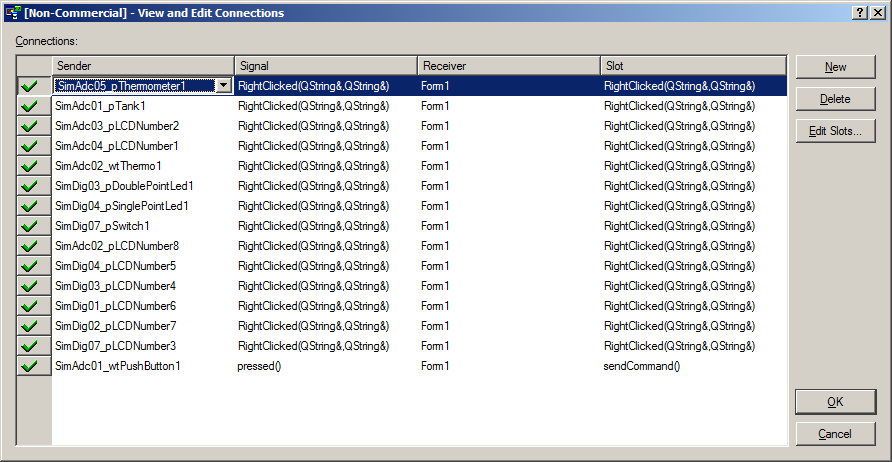The height and width of the screenshot is (462, 892).
Task: Open the SimAdc05_pThermometer1 sender dropdown arrow
Action: (223, 86)
